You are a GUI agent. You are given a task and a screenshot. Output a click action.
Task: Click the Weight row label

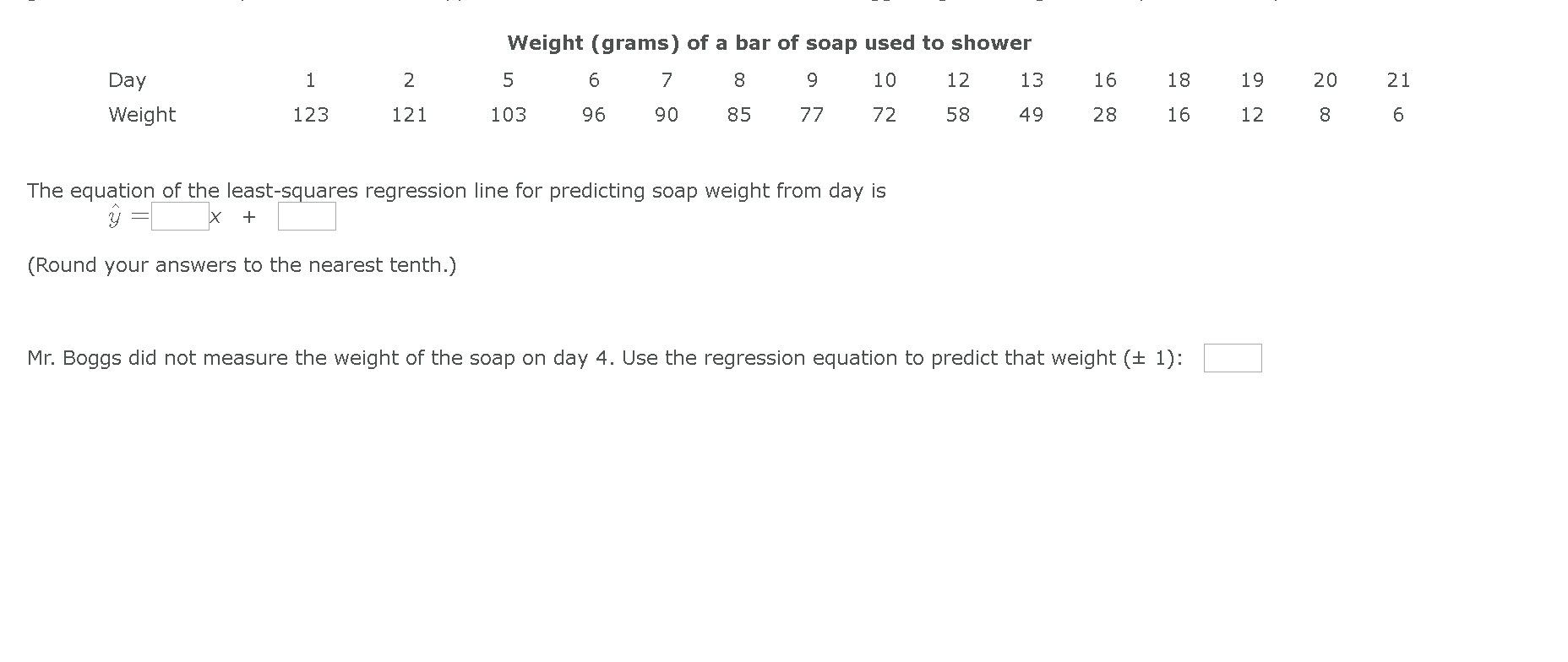[142, 115]
